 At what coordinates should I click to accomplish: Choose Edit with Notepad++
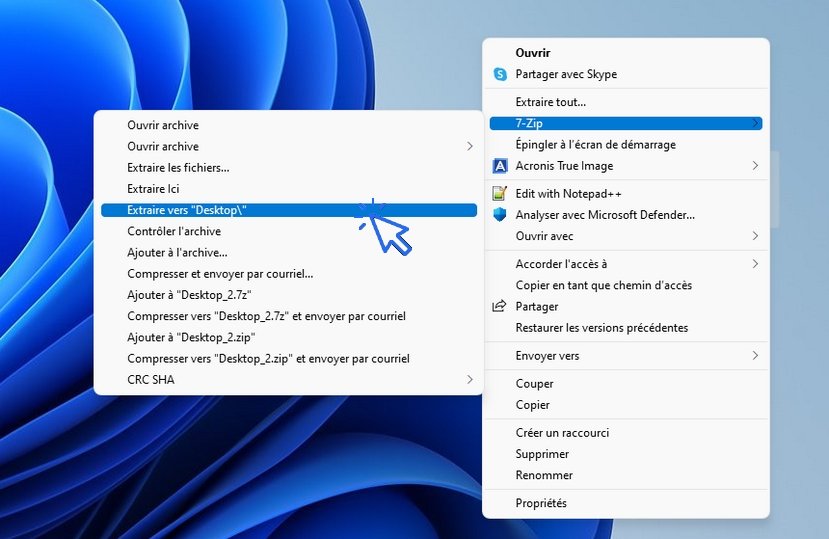click(x=625, y=194)
